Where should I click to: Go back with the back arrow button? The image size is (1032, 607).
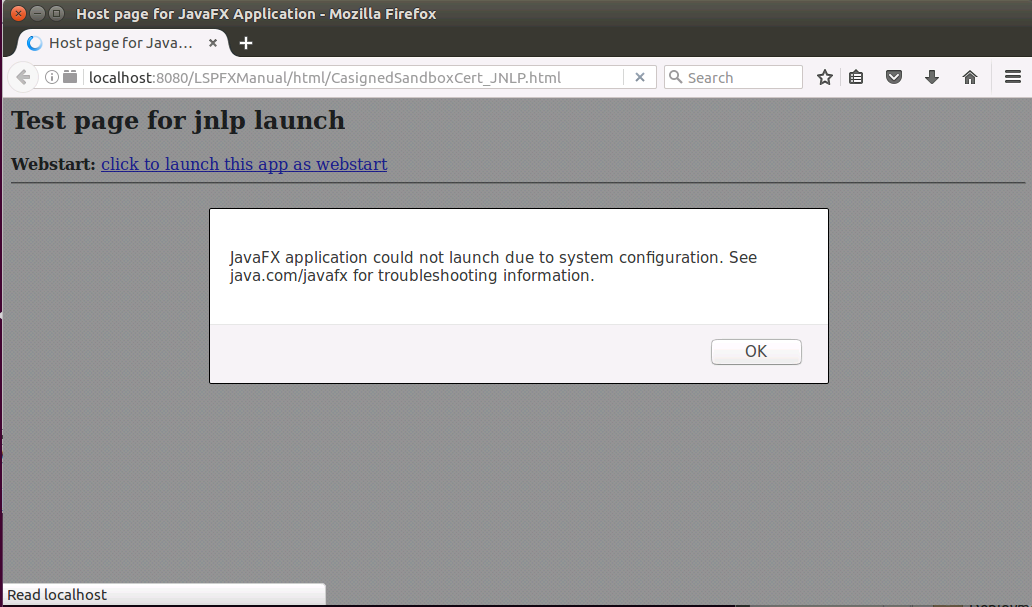pos(23,77)
